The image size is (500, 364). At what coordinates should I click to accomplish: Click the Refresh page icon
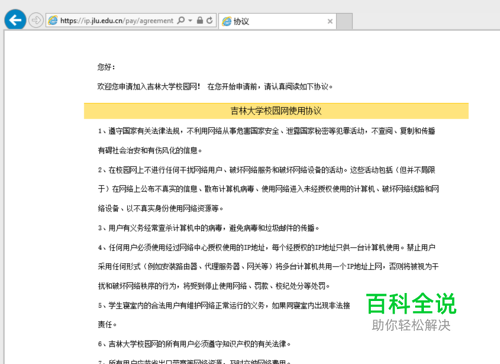209,20
